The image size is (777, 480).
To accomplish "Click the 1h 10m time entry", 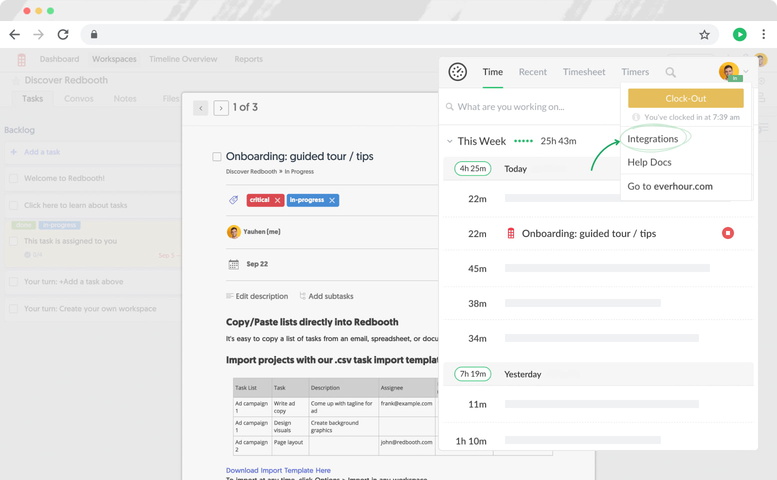I will tap(471, 441).
